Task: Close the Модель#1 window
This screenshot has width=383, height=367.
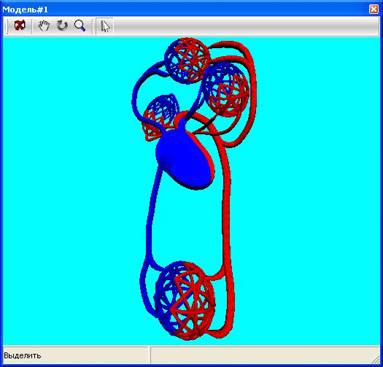Action: coord(374,9)
